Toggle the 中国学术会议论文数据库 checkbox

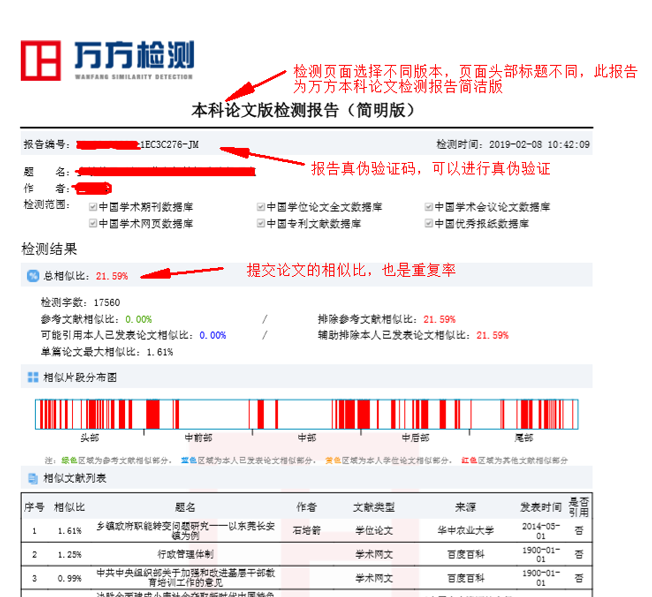(429, 207)
